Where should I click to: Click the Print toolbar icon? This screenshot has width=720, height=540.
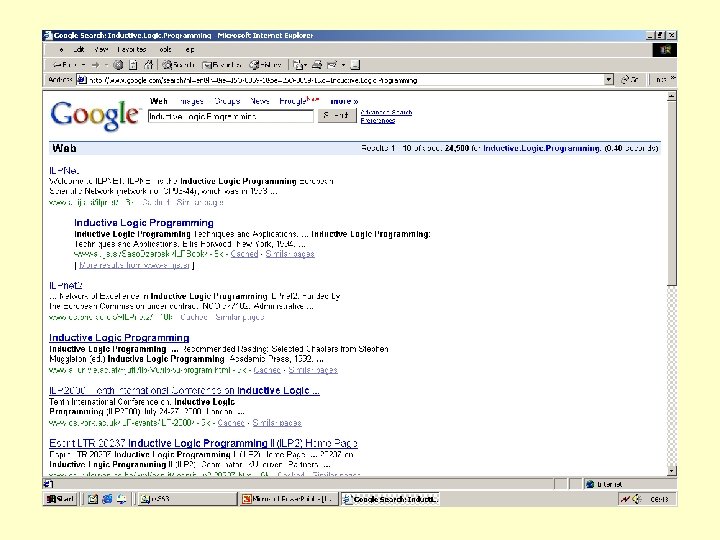(x=317, y=65)
